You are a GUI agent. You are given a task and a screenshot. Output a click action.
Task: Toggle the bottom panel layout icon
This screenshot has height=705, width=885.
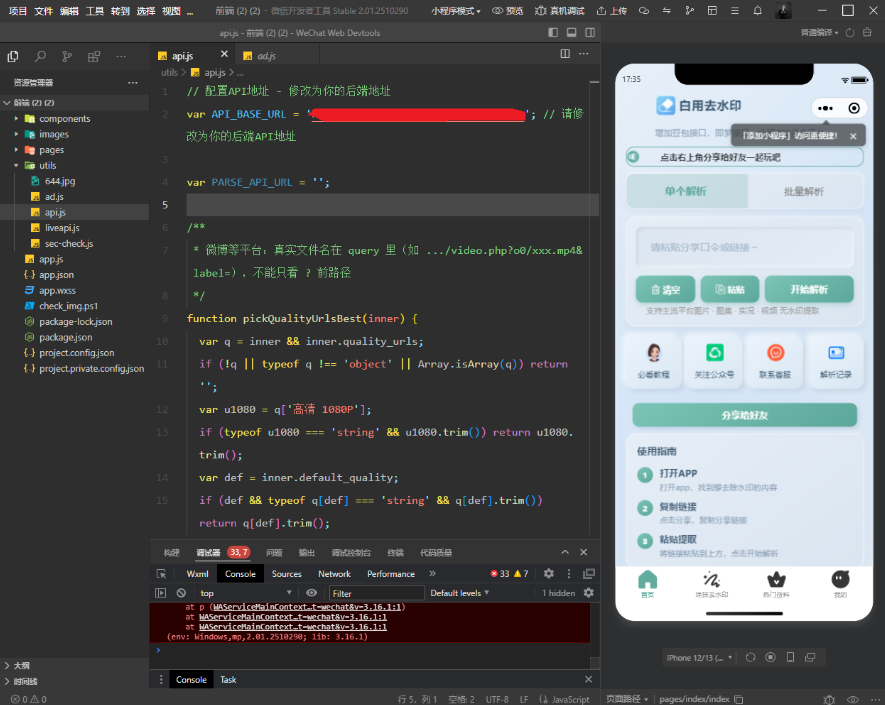[572, 33]
